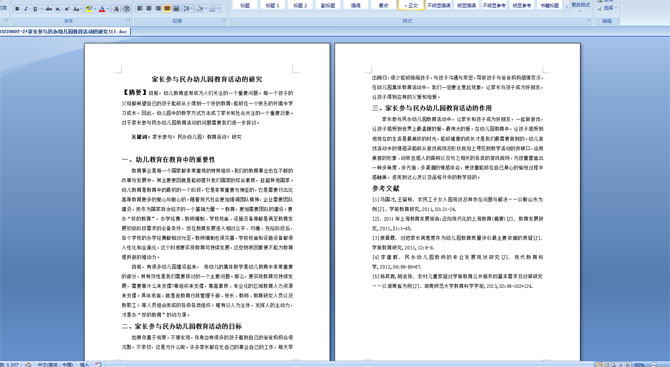Toggle justified alignment button

click(167, 9)
